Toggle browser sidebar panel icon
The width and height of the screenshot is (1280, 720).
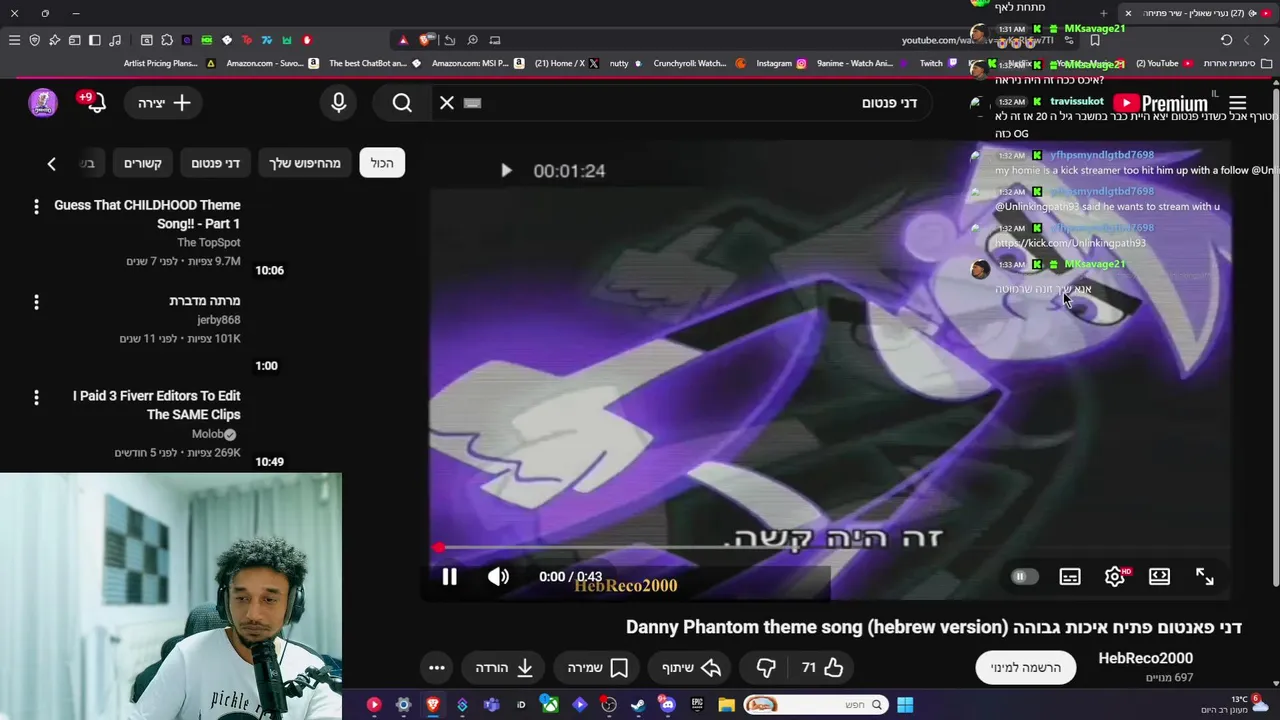pyautogui.click(x=94, y=40)
